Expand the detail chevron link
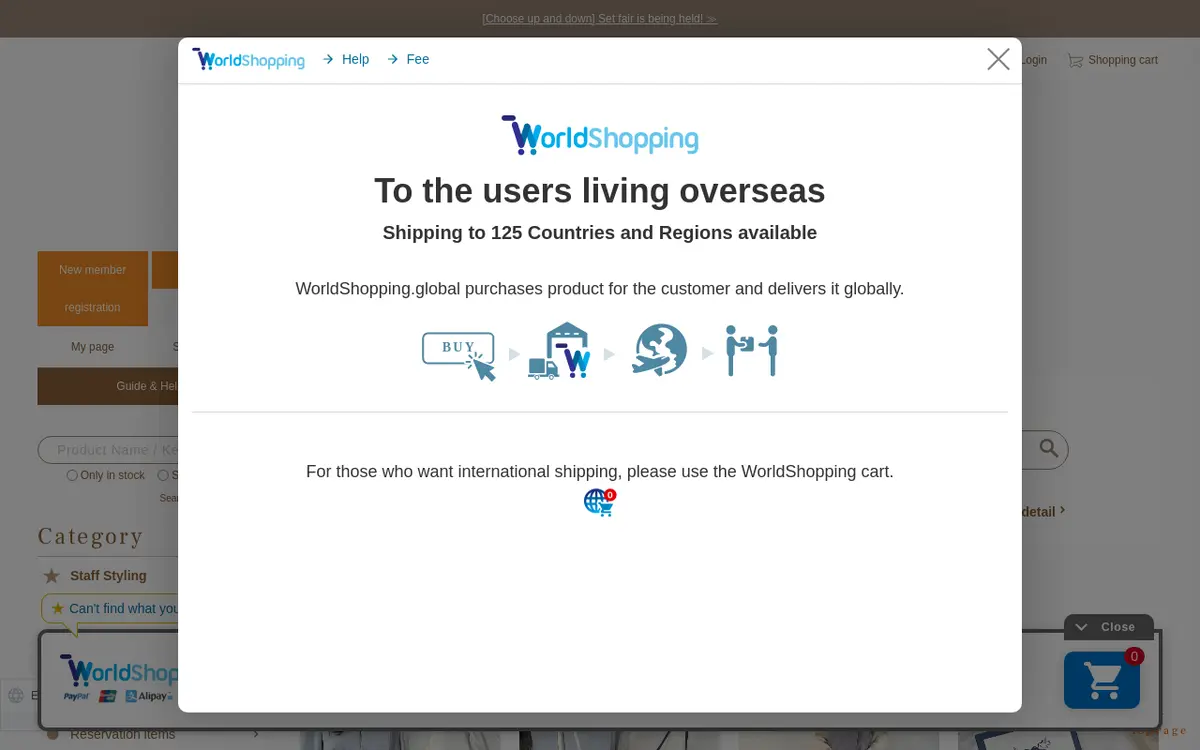 point(1044,511)
